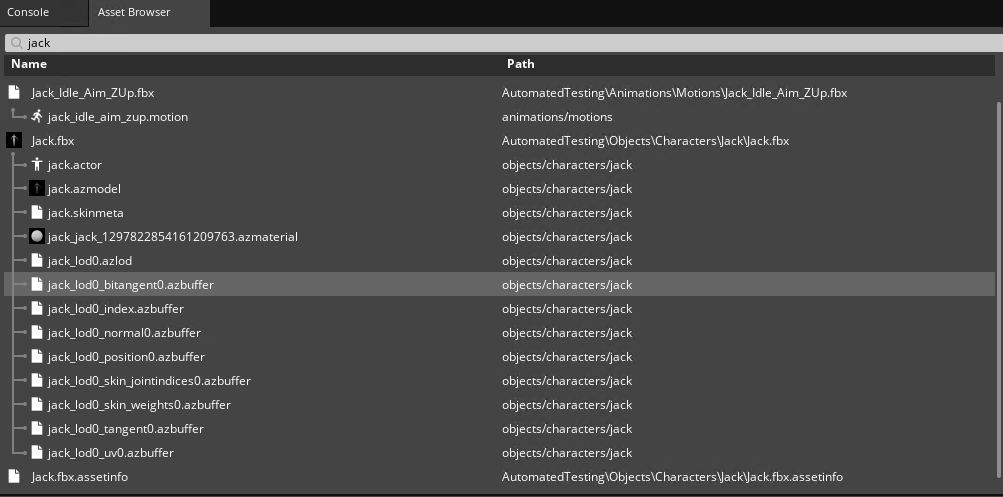Select jack_lod0_skin_jointindices0.azbuffer entry
Screen dimensions: 1003x497
point(149,381)
